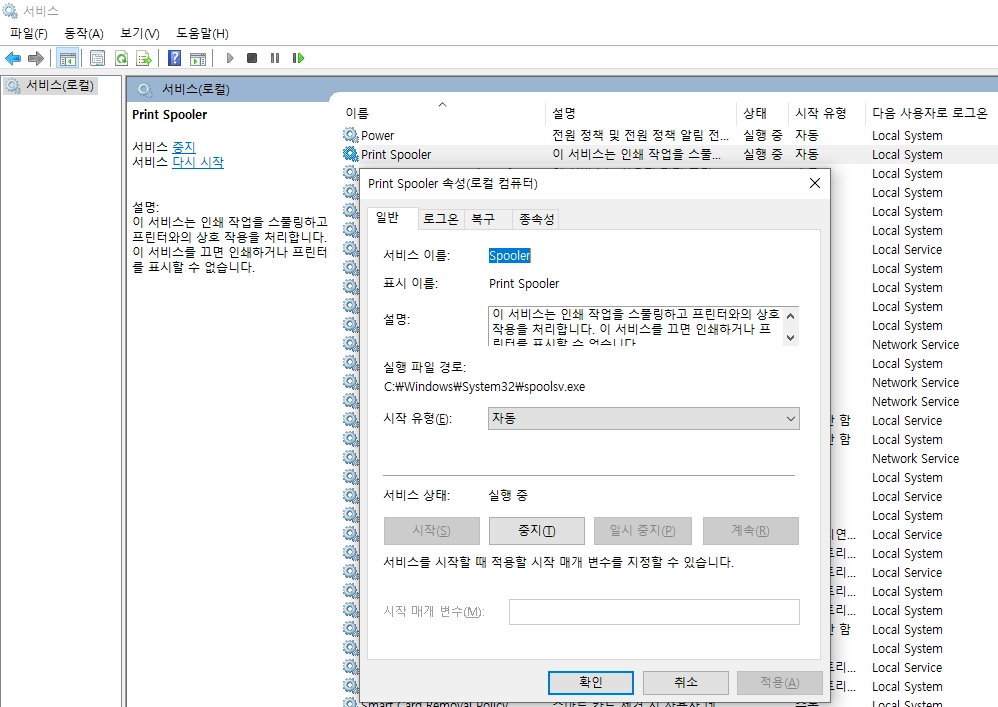Click the 서비스 중지 link
The width and height of the screenshot is (998, 707).
tap(183, 147)
